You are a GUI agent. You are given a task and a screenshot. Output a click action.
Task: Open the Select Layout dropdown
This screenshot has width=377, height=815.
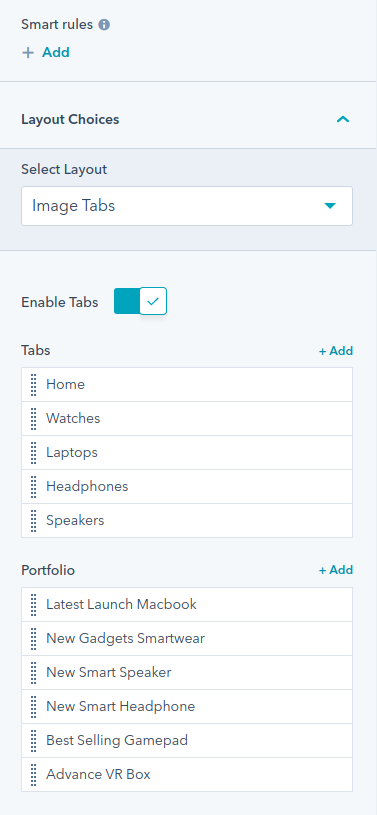(x=187, y=206)
